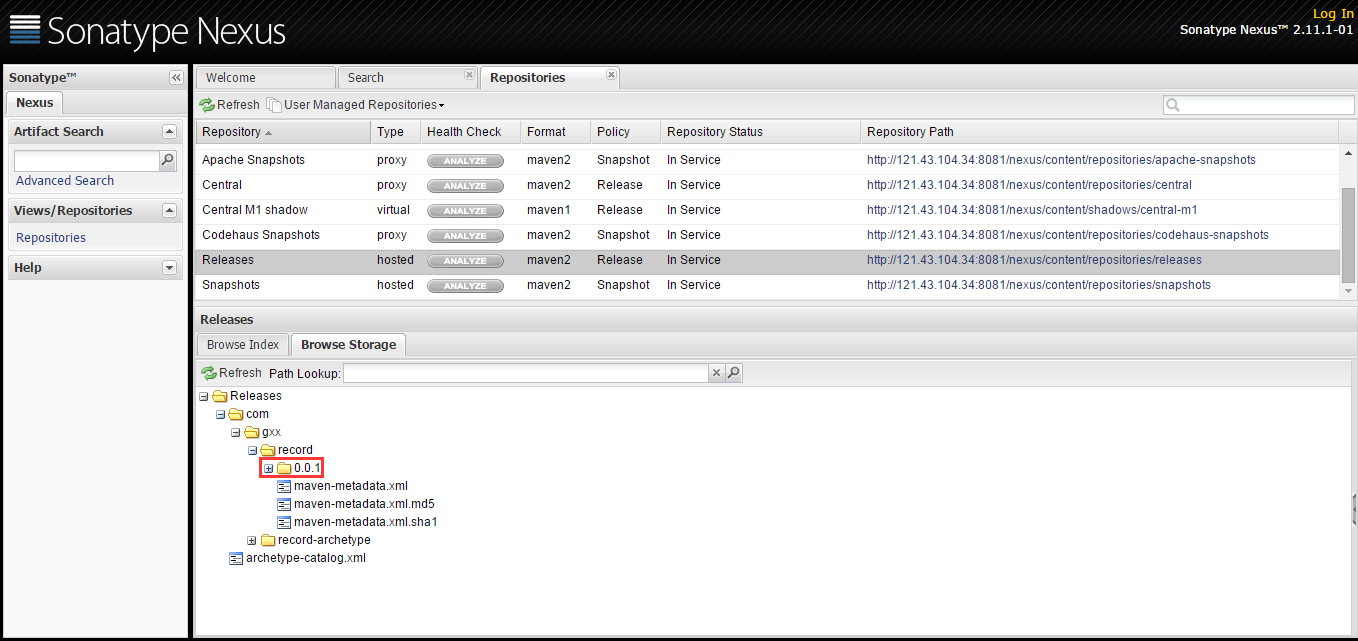The height and width of the screenshot is (641, 1358).
Task: Click the record folder icon
Action: tap(268, 450)
